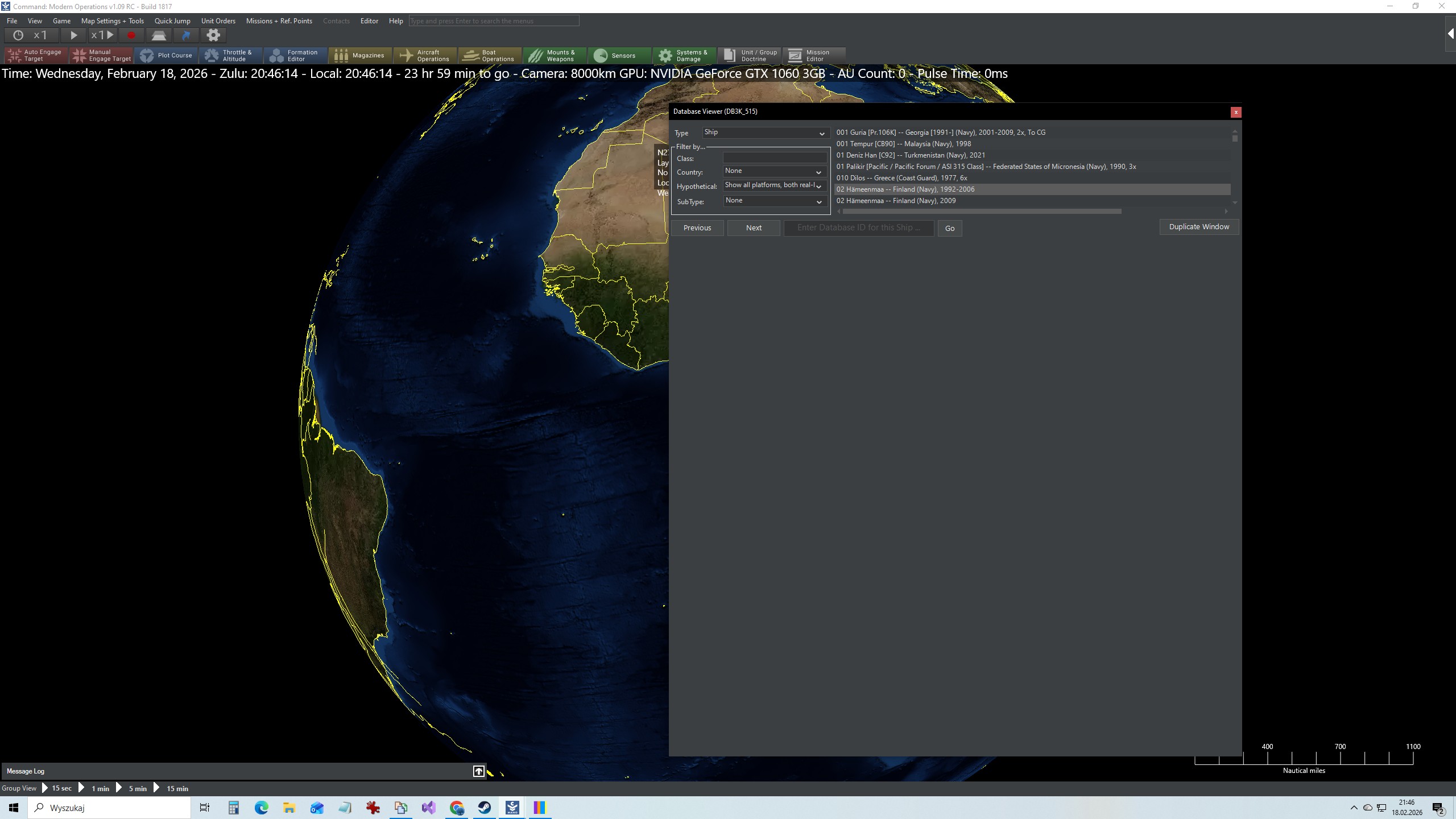Start simulation with the play button
Viewport: 1456px width, 819px height.
tap(73, 35)
